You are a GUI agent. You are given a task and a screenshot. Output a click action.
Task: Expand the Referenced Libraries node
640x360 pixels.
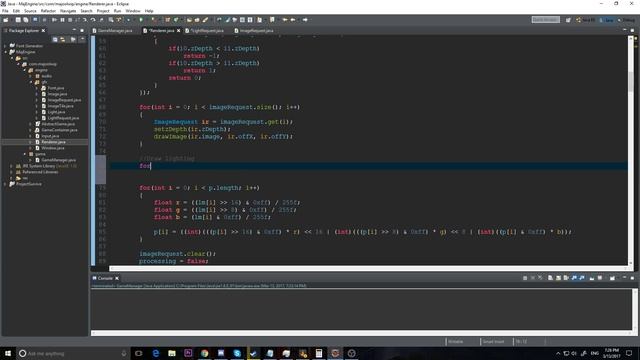12,172
